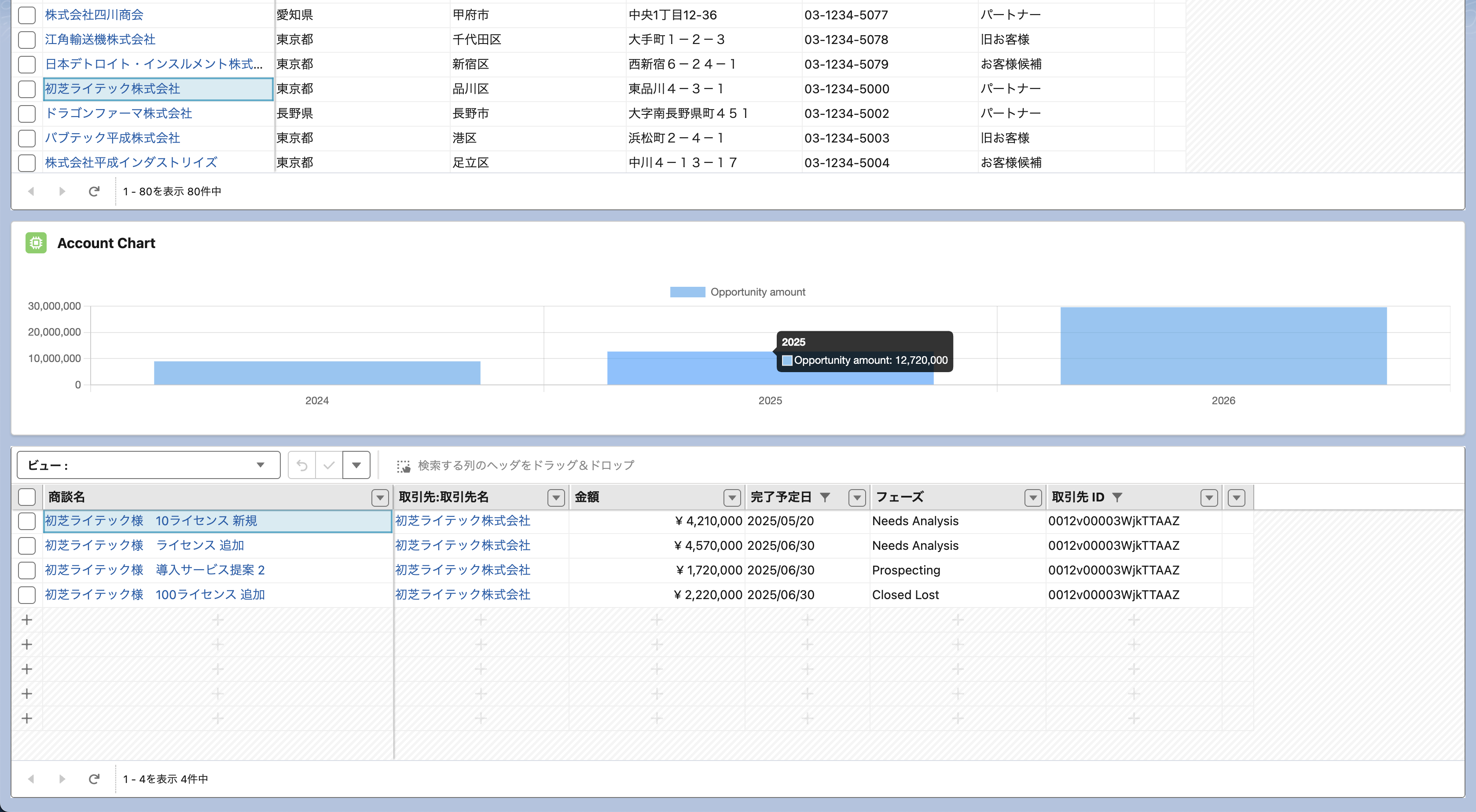This screenshot has height=812, width=1476.
Task: Open ドラゴンファーマ株式会社 account link
Action: 118,113
